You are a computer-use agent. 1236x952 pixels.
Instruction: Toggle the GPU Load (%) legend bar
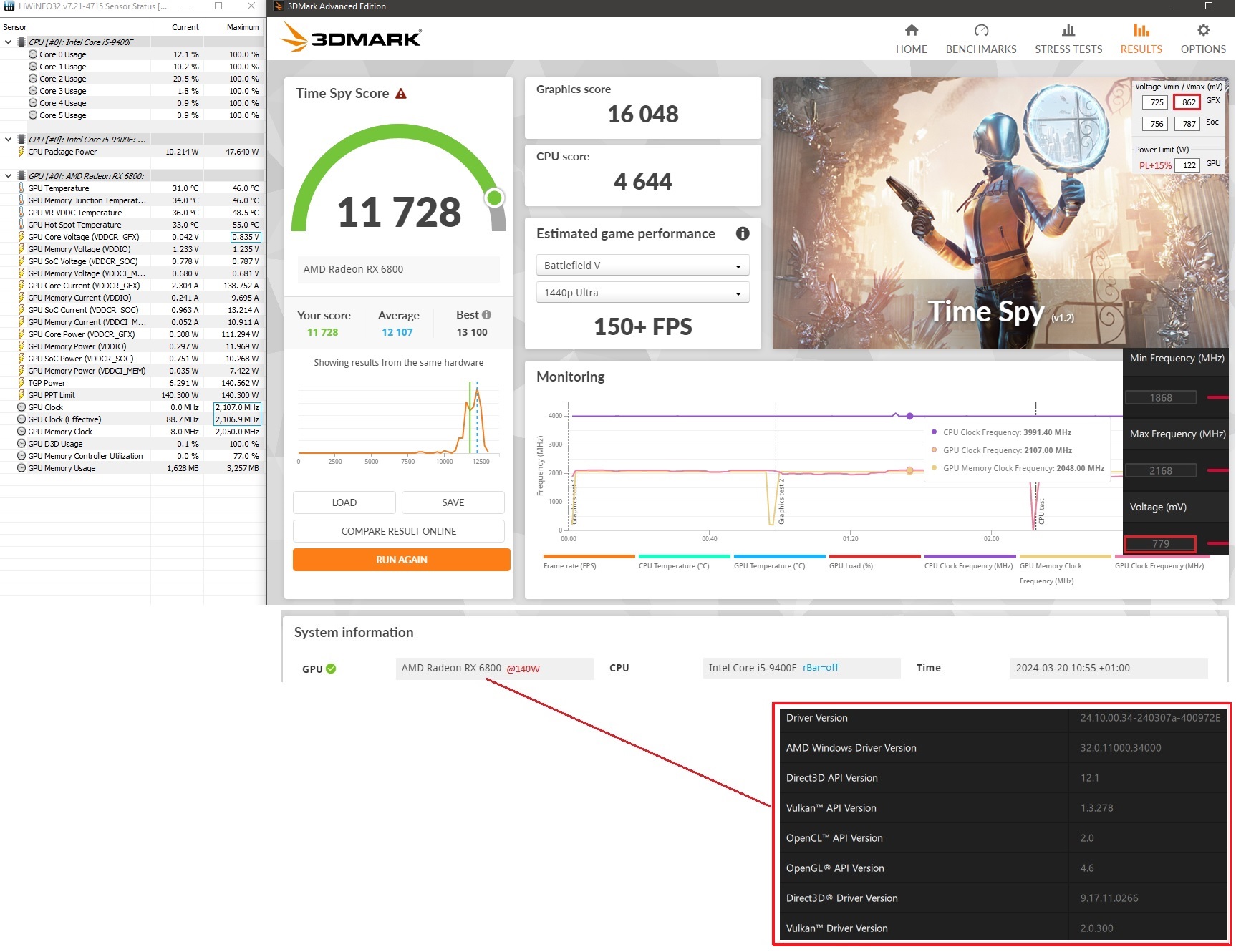[x=874, y=556]
